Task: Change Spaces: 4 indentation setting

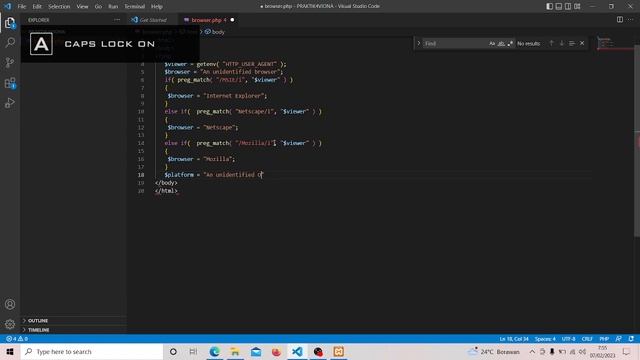Action: point(545,339)
